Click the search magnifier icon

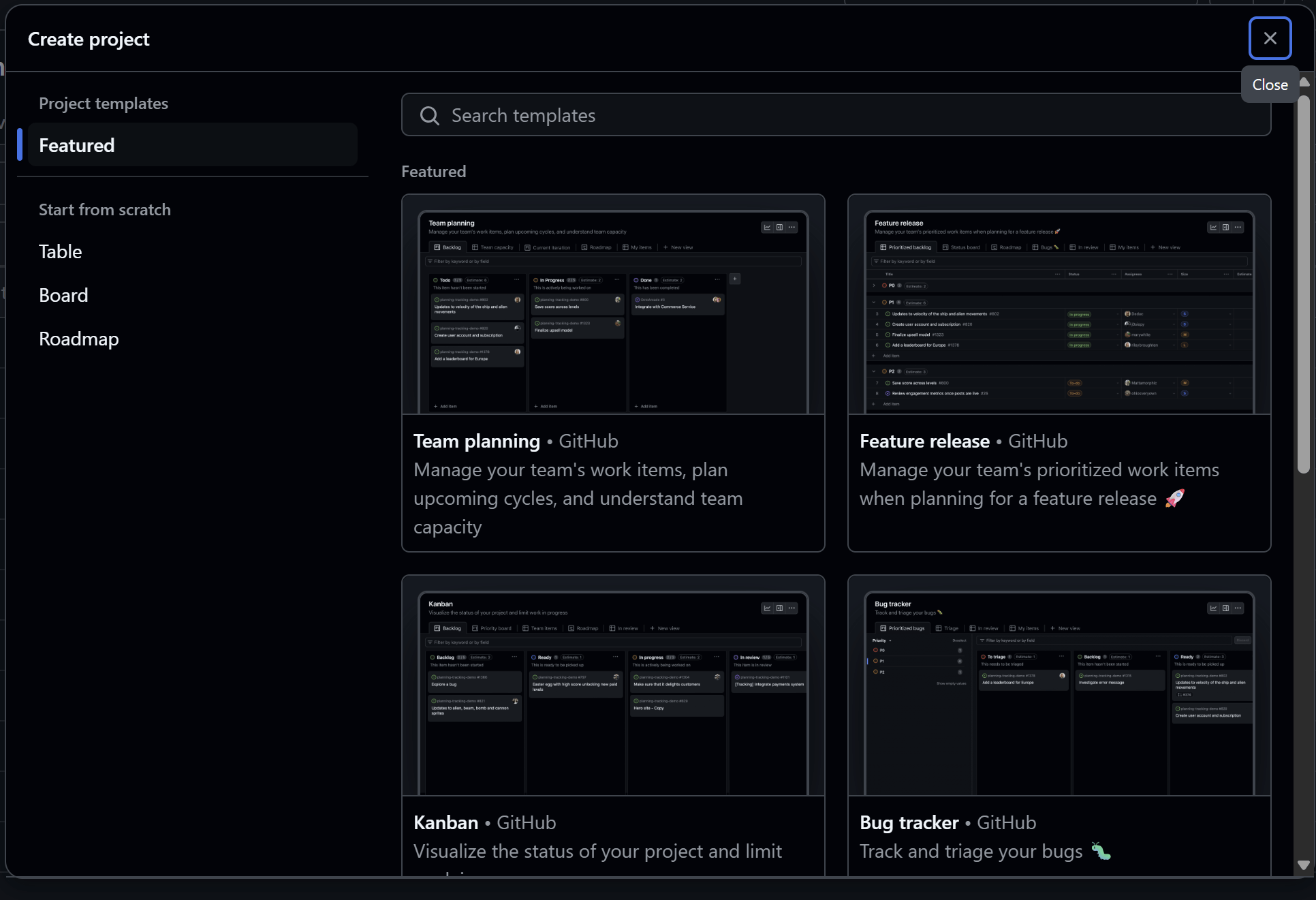(x=429, y=115)
